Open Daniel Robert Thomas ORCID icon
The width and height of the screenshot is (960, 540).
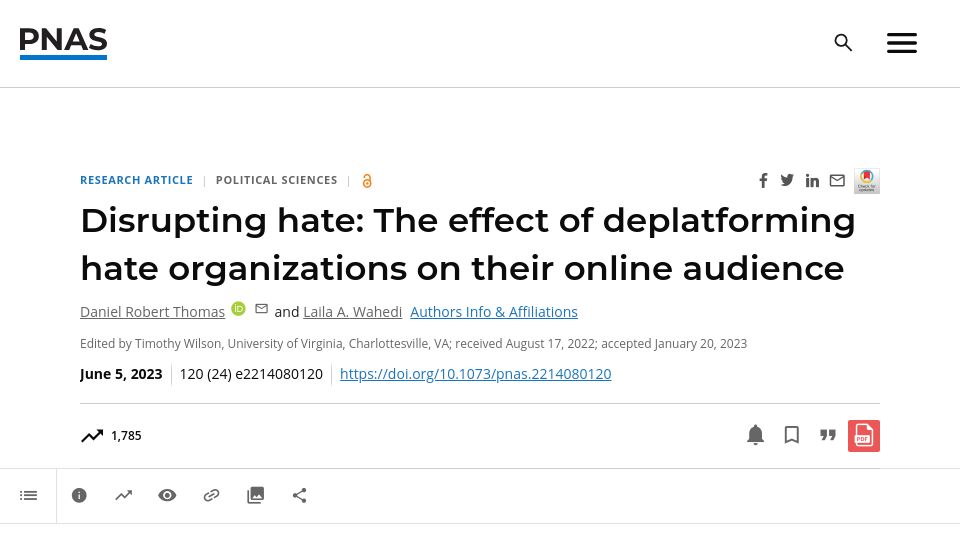click(x=238, y=309)
